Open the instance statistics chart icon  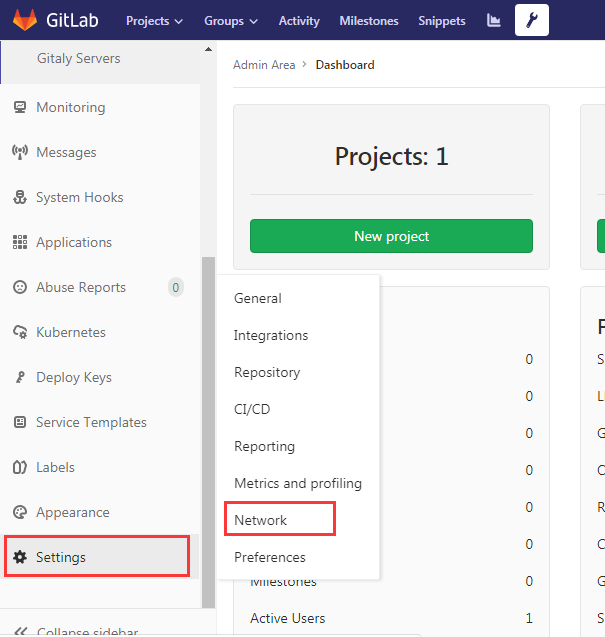tap(494, 20)
